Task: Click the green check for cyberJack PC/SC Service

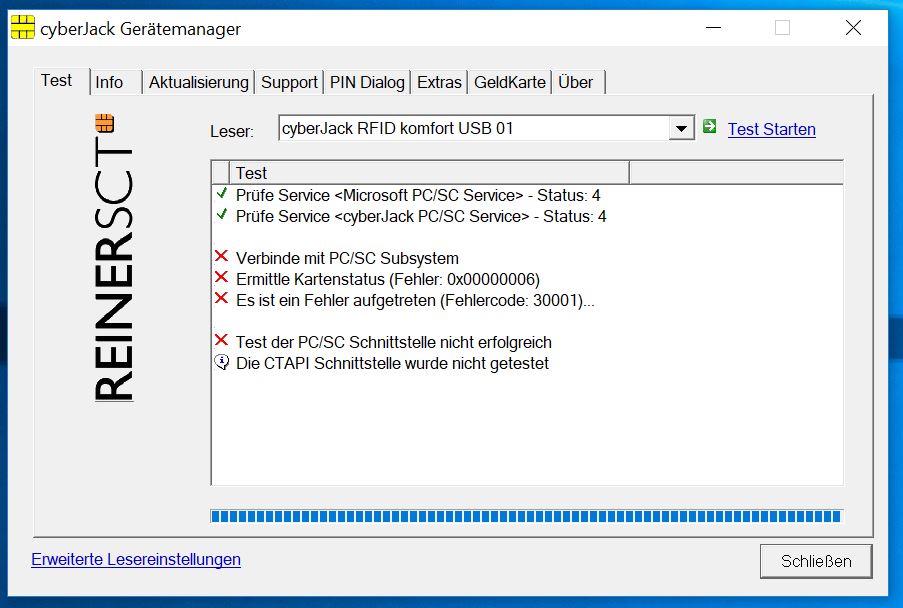Action: (222, 215)
